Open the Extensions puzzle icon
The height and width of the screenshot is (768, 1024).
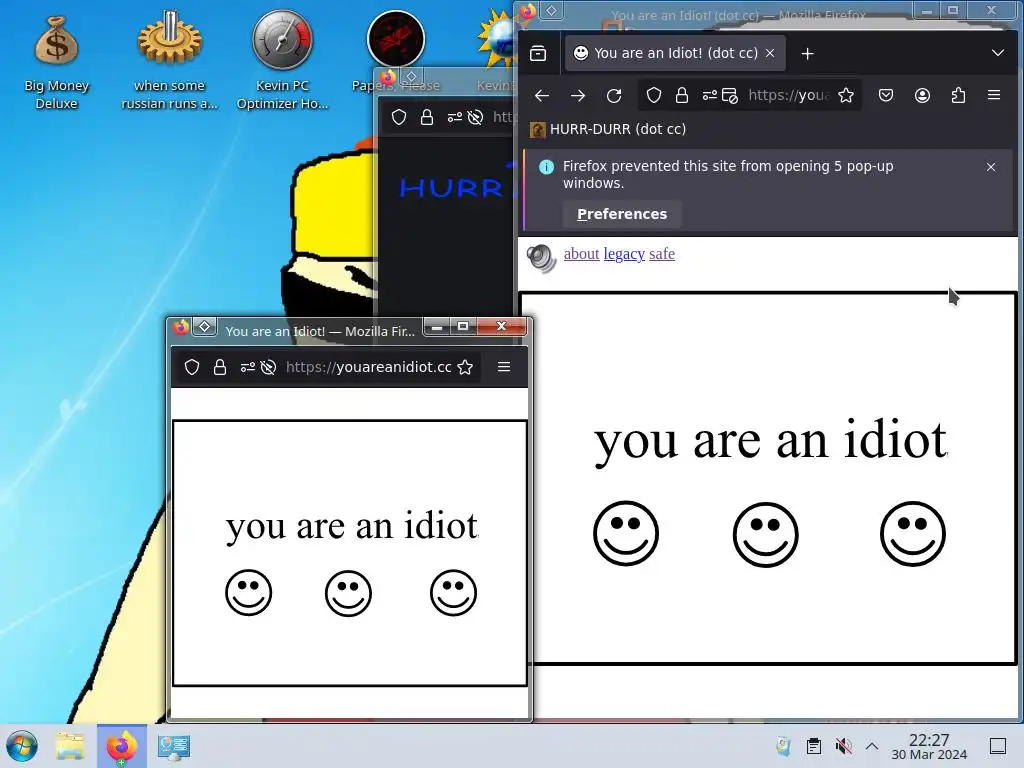tap(958, 95)
